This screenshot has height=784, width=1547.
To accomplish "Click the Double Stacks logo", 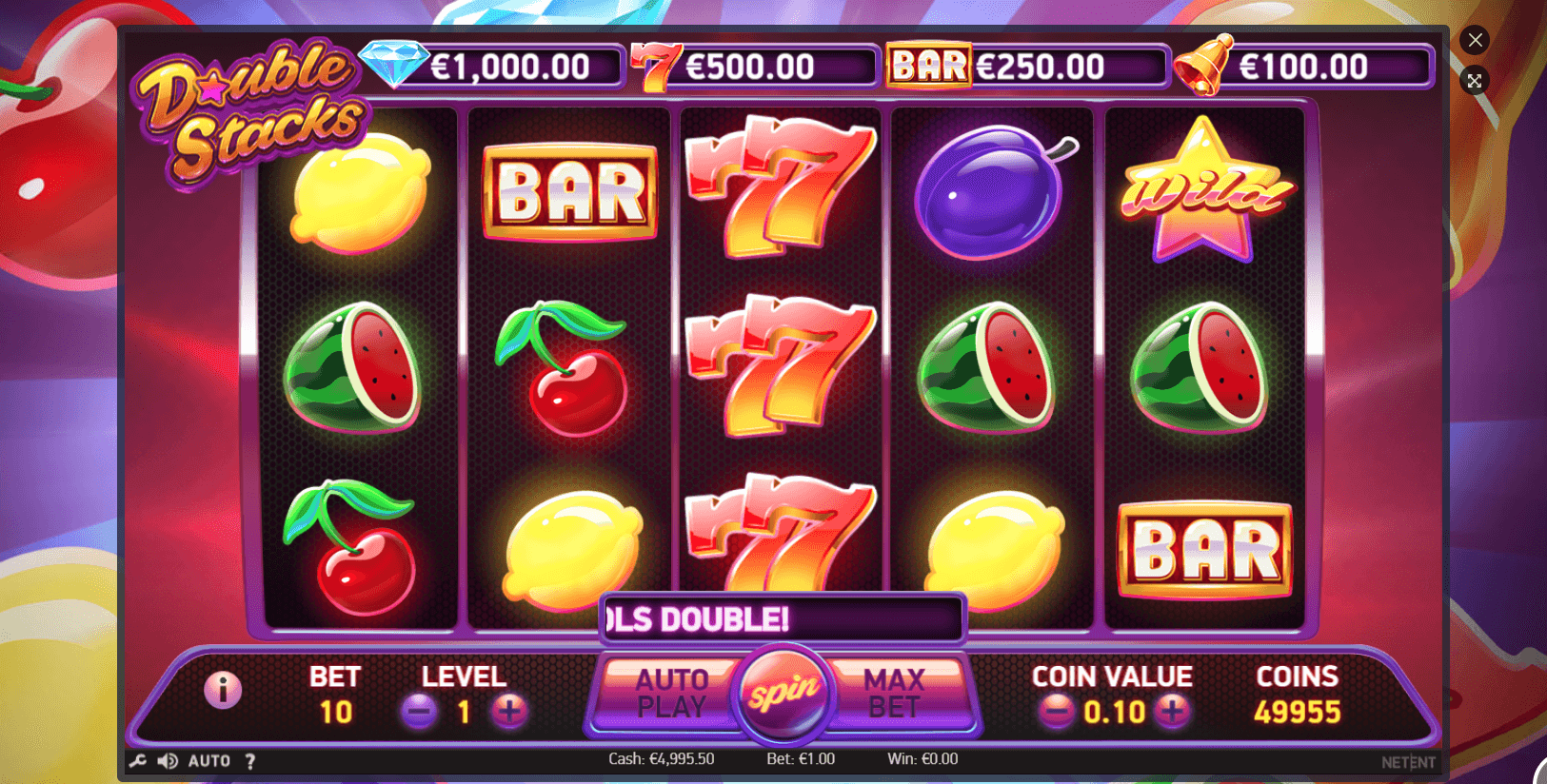I will [250, 112].
